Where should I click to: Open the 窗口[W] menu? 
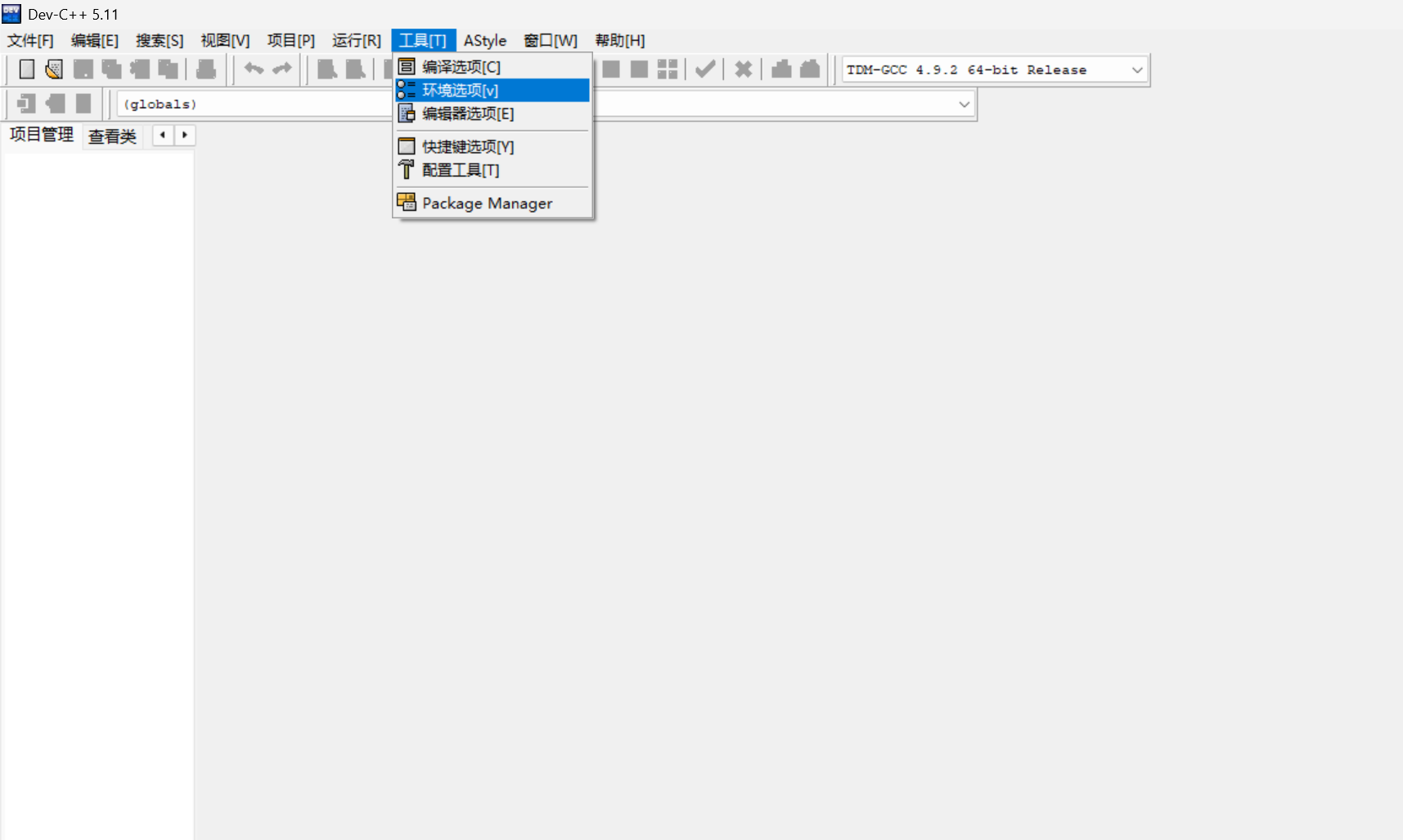tap(551, 40)
